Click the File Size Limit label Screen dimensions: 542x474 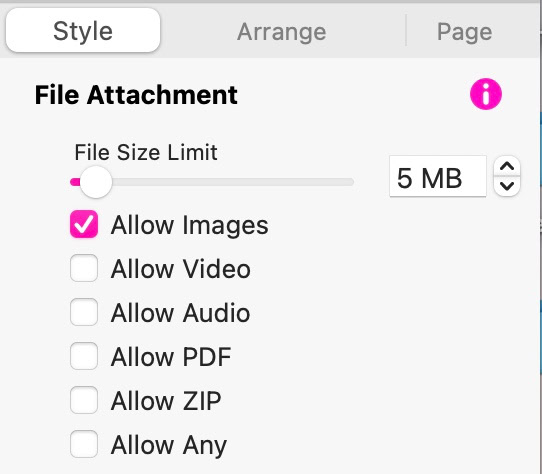[x=146, y=152]
